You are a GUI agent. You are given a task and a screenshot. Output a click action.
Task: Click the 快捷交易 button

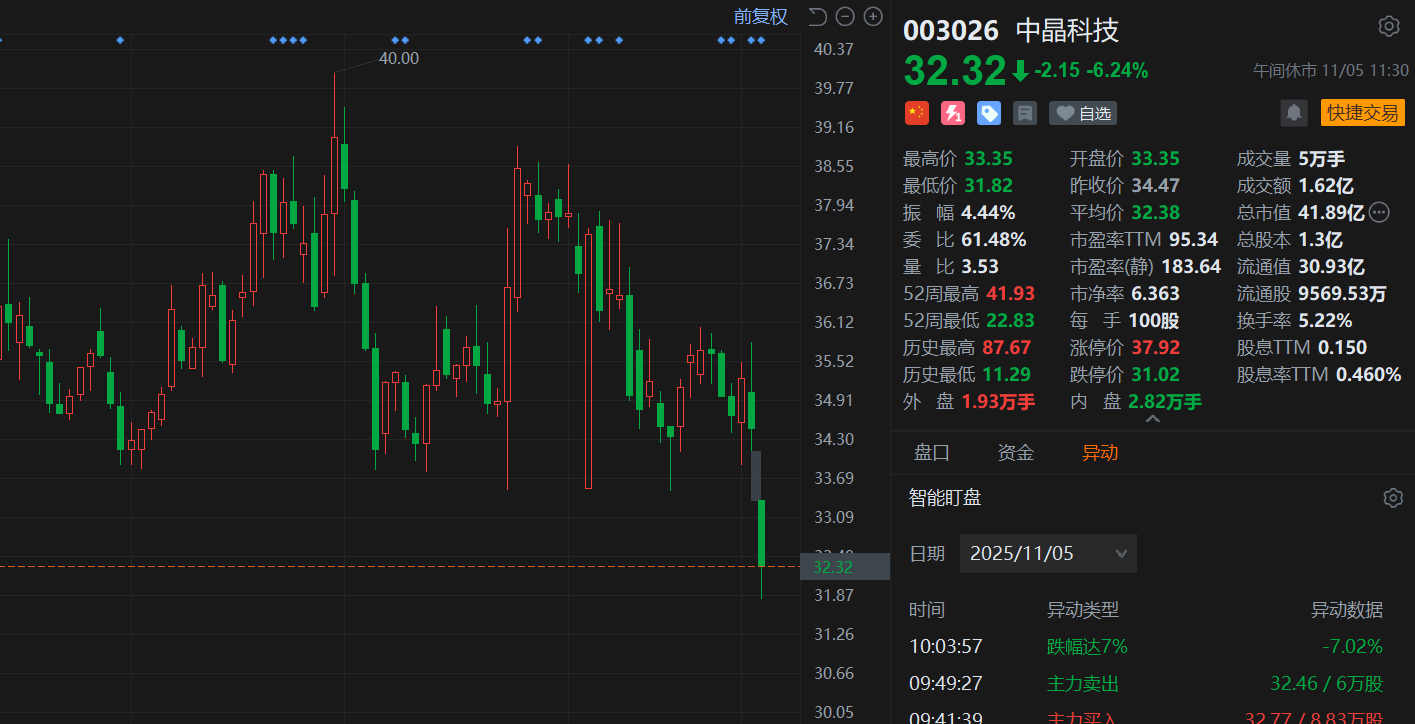click(x=1362, y=113)
